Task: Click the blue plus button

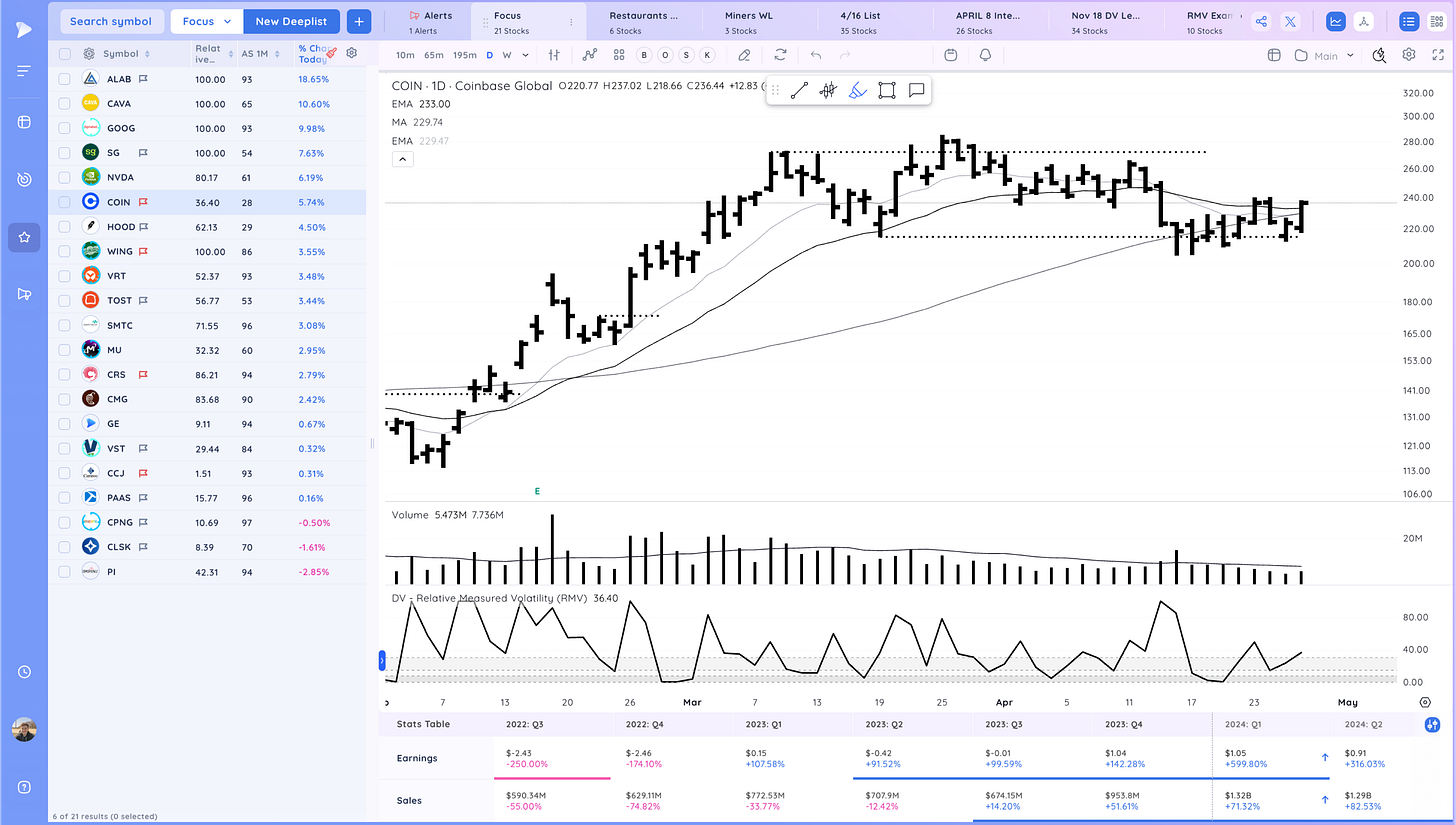Action: [x=359, y=21]
